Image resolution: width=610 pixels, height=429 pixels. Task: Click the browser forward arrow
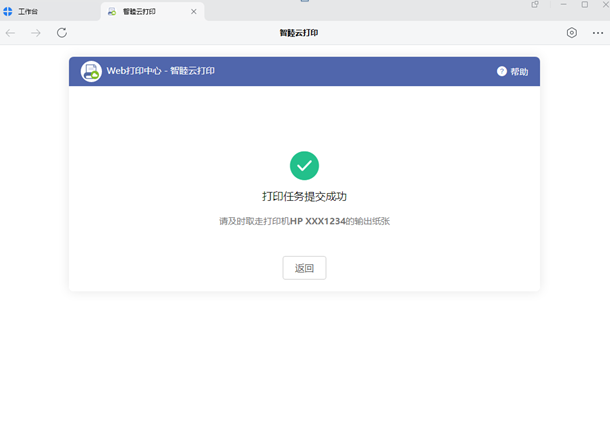point(36,33)
